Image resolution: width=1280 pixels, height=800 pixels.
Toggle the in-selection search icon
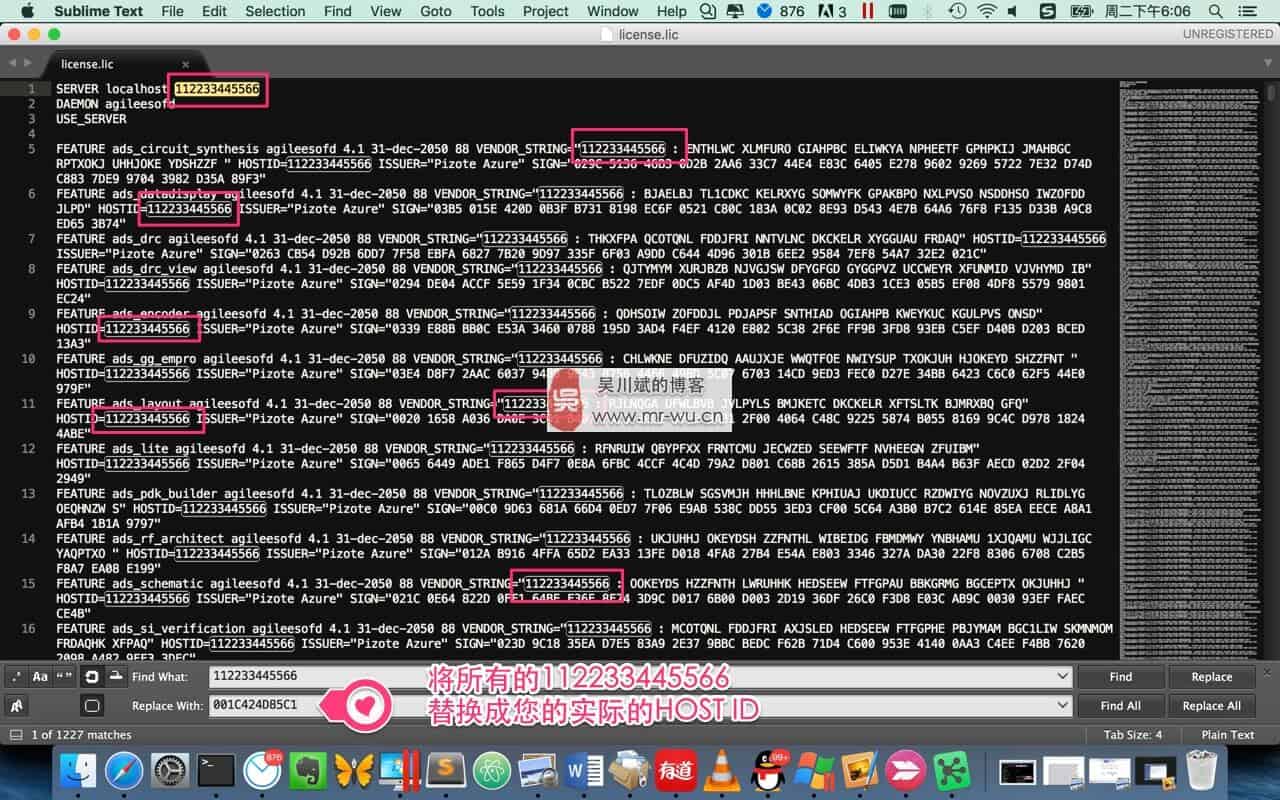tap(116, 677)
